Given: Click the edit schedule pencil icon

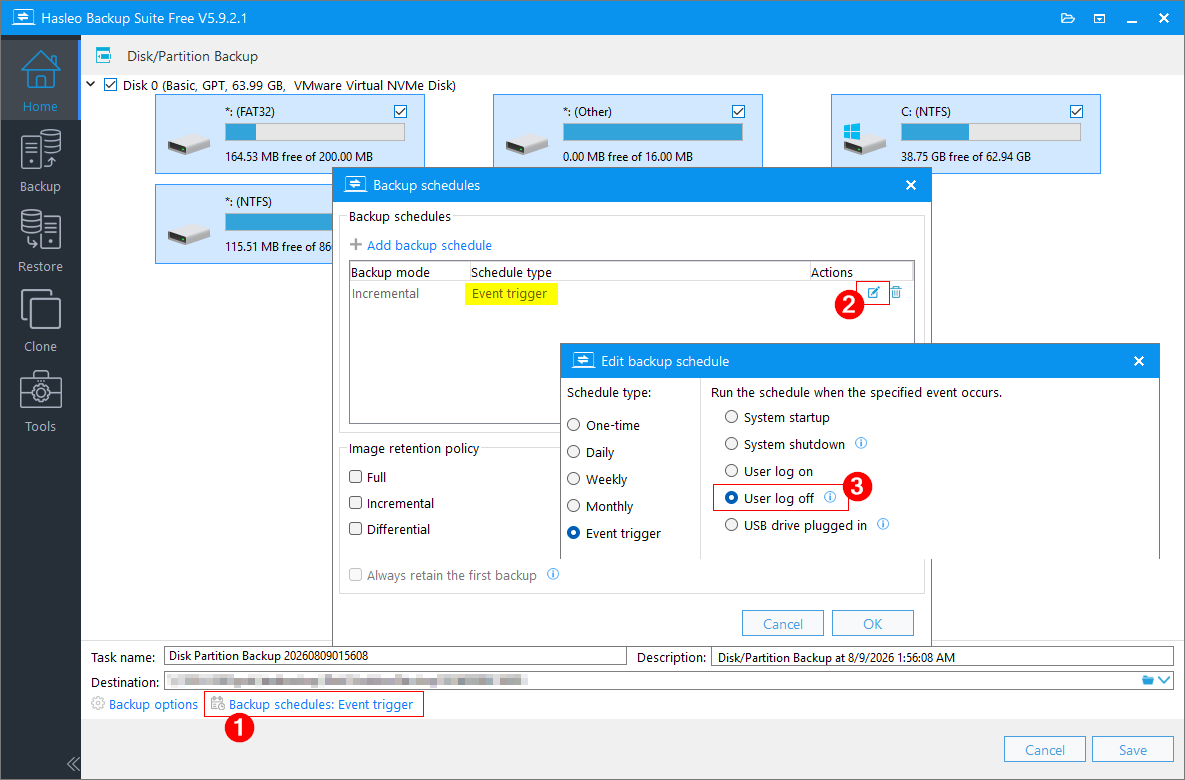Looking at the screenshot, I should [874, 292].
